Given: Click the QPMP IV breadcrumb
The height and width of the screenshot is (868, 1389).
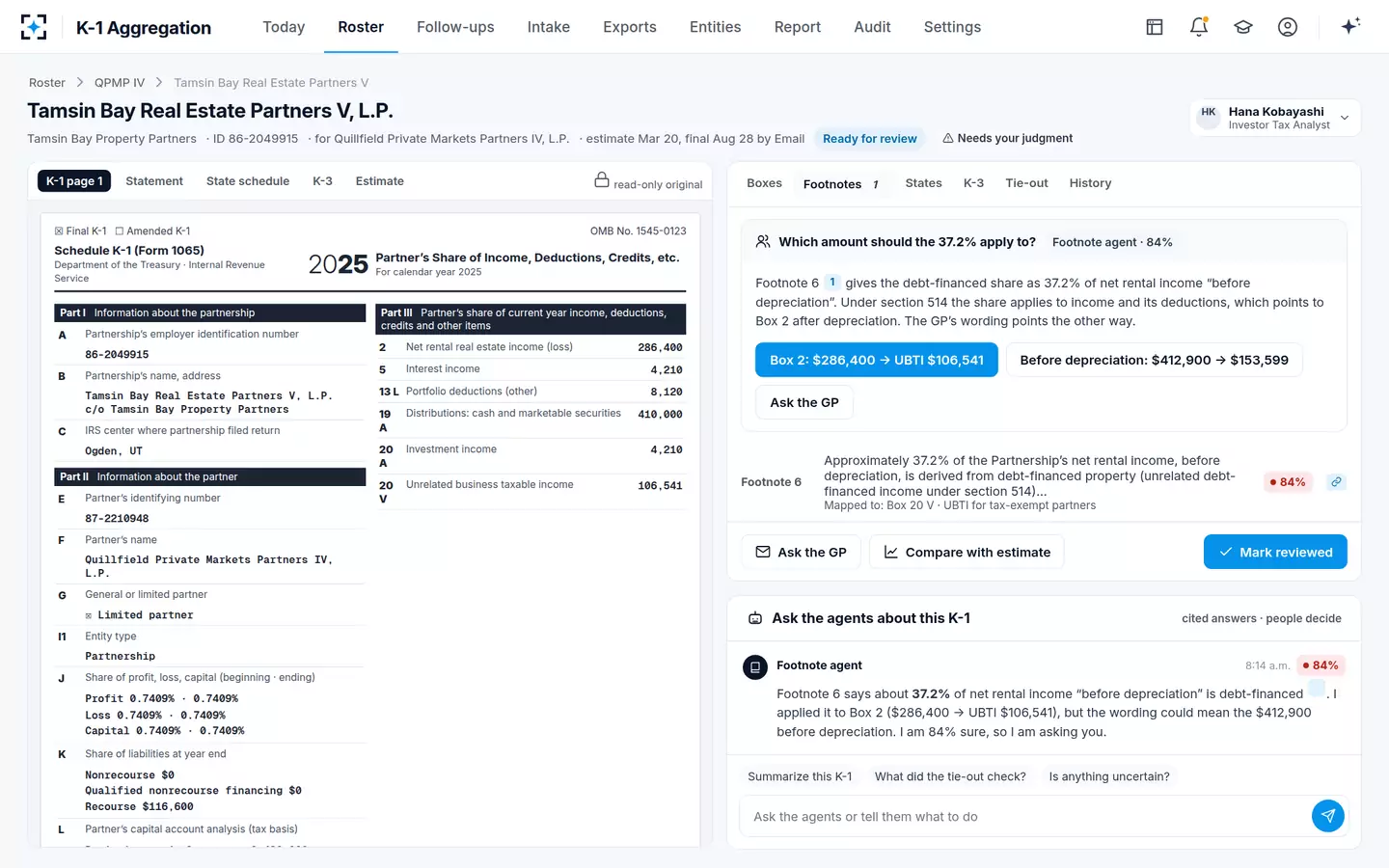Looking at the screenshot, I should tap(120, 83).
